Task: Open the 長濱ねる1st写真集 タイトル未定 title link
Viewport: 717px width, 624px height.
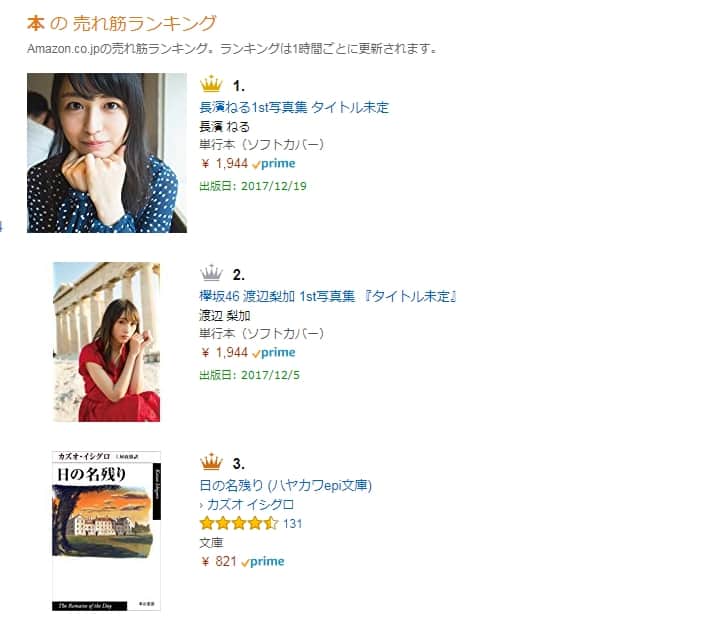Action: pyautogui.click(x=294, y=107)
